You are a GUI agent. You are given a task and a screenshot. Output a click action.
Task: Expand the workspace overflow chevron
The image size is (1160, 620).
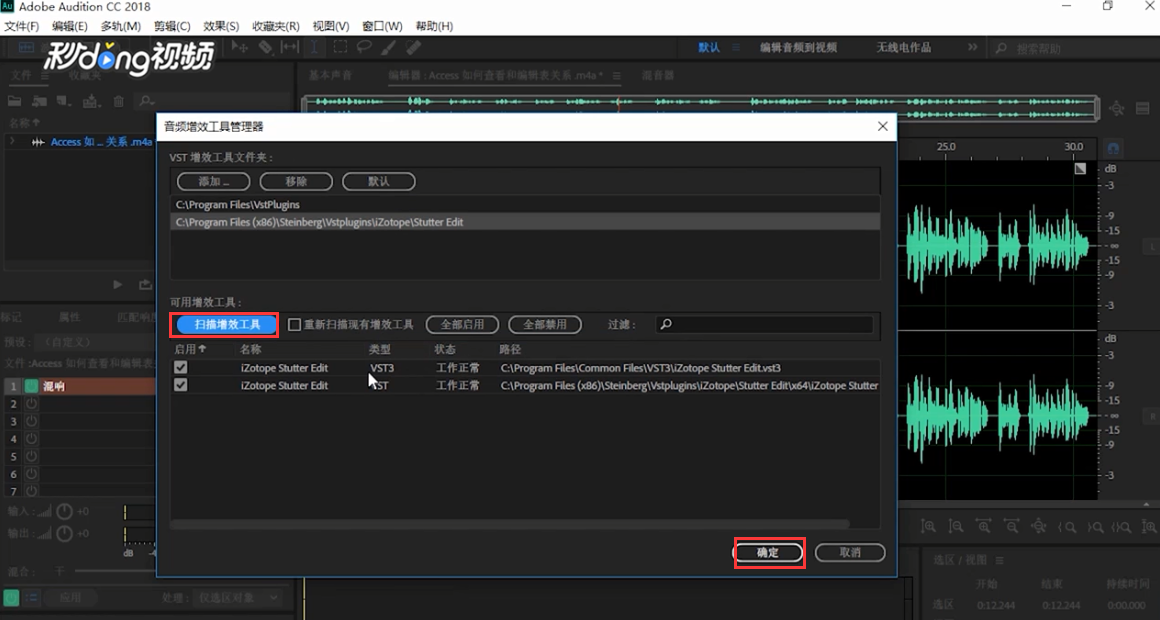[972, 47]
